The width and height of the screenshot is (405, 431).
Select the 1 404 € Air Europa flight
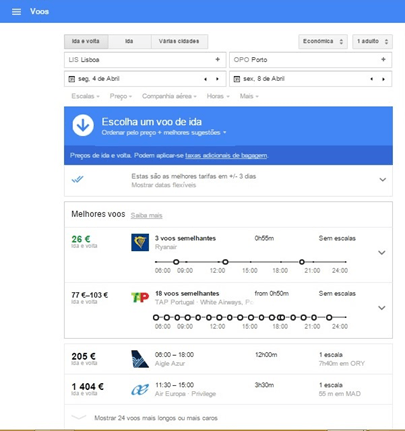228,389
